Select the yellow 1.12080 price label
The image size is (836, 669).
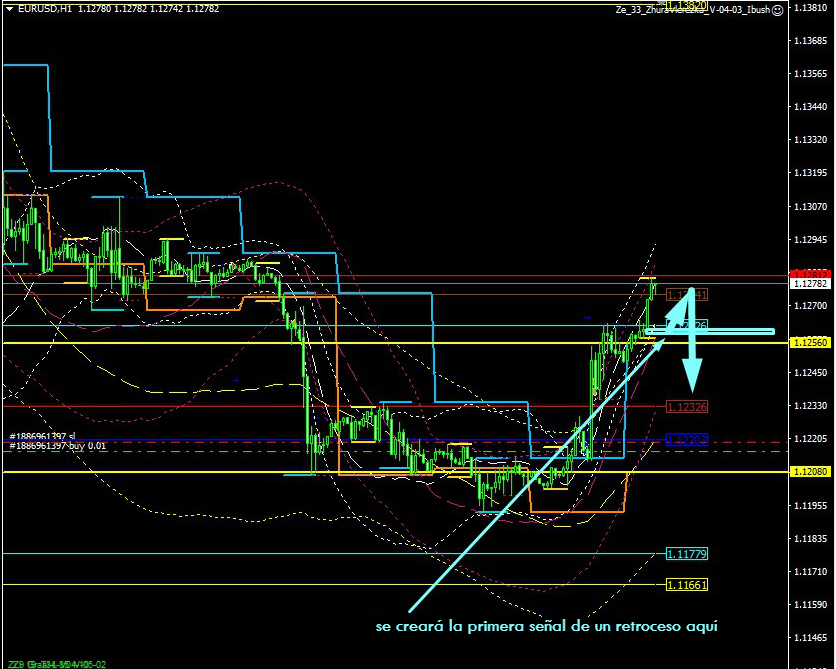(x=810, y=472)
